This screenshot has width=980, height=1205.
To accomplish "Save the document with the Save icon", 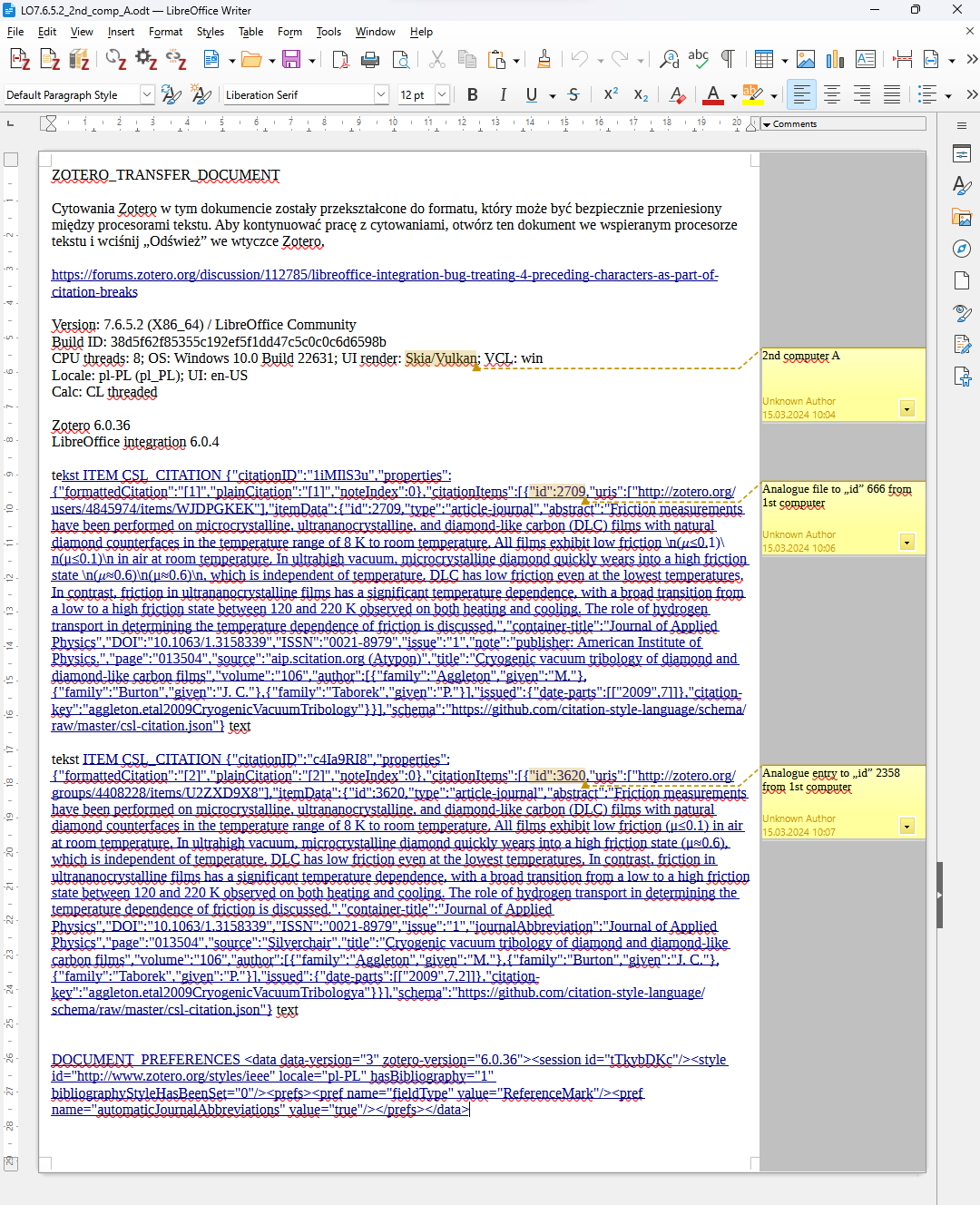I will click(x=291, y=60).
